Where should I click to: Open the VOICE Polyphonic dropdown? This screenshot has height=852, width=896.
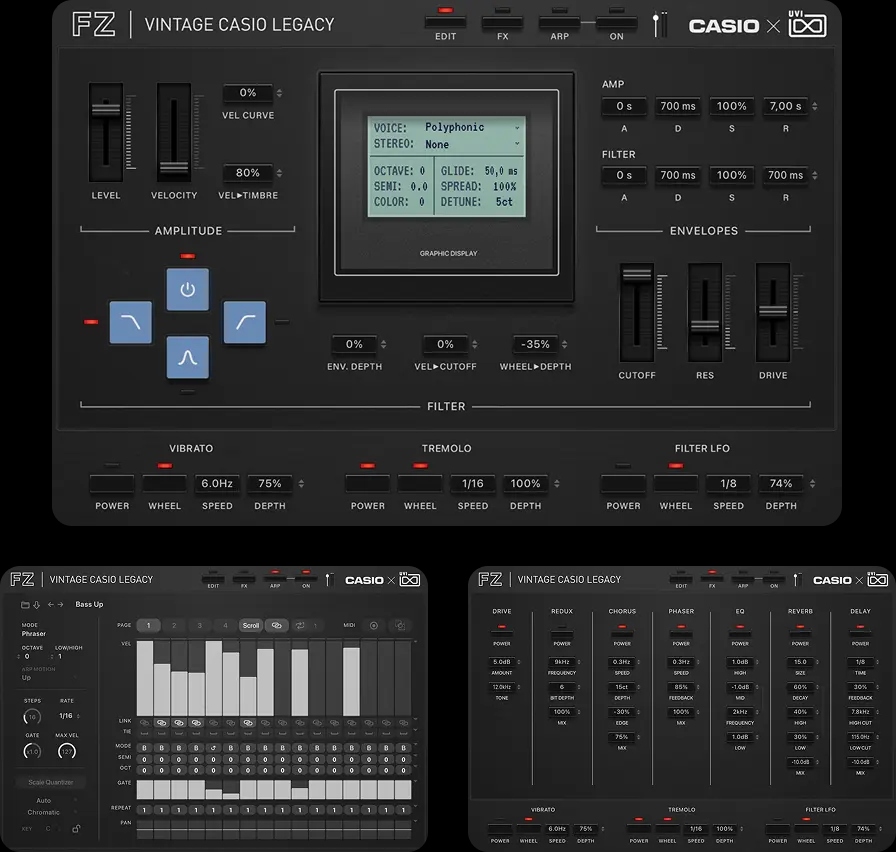(472, 128)
